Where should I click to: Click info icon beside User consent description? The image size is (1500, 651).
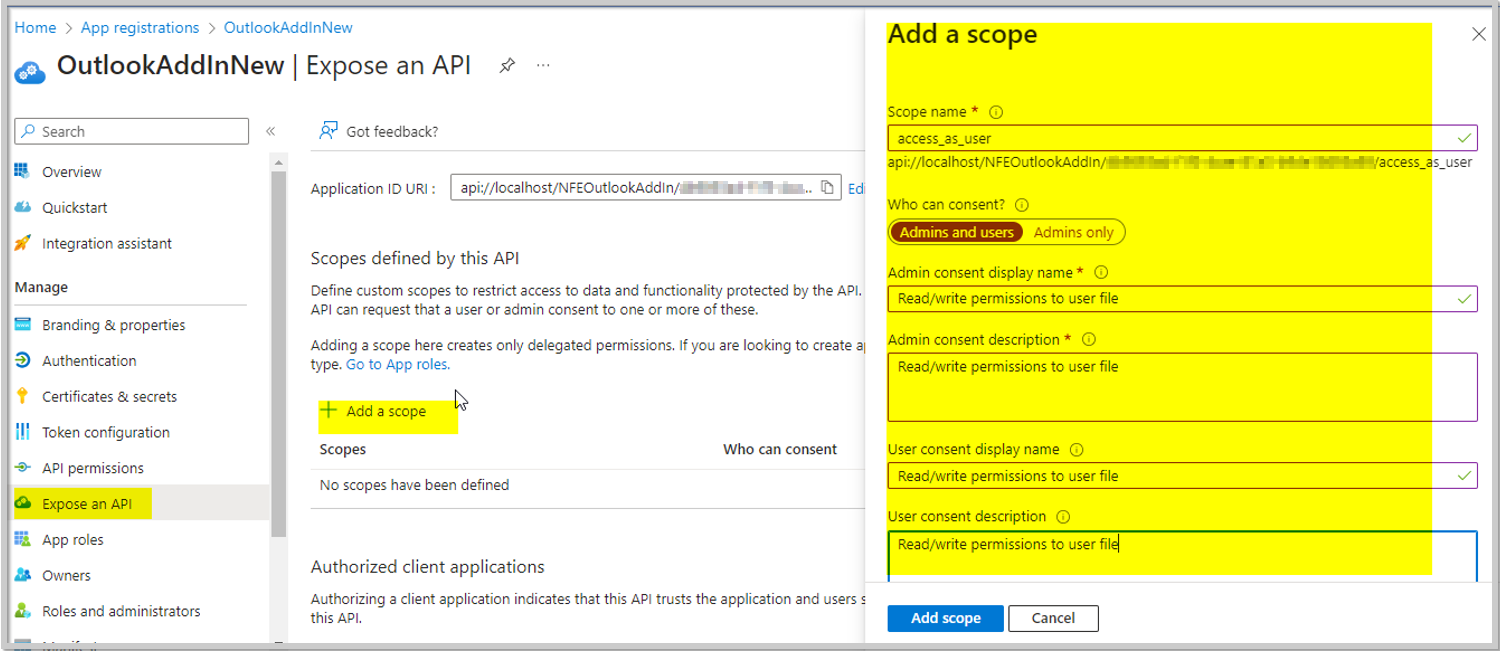point(1063,517)
